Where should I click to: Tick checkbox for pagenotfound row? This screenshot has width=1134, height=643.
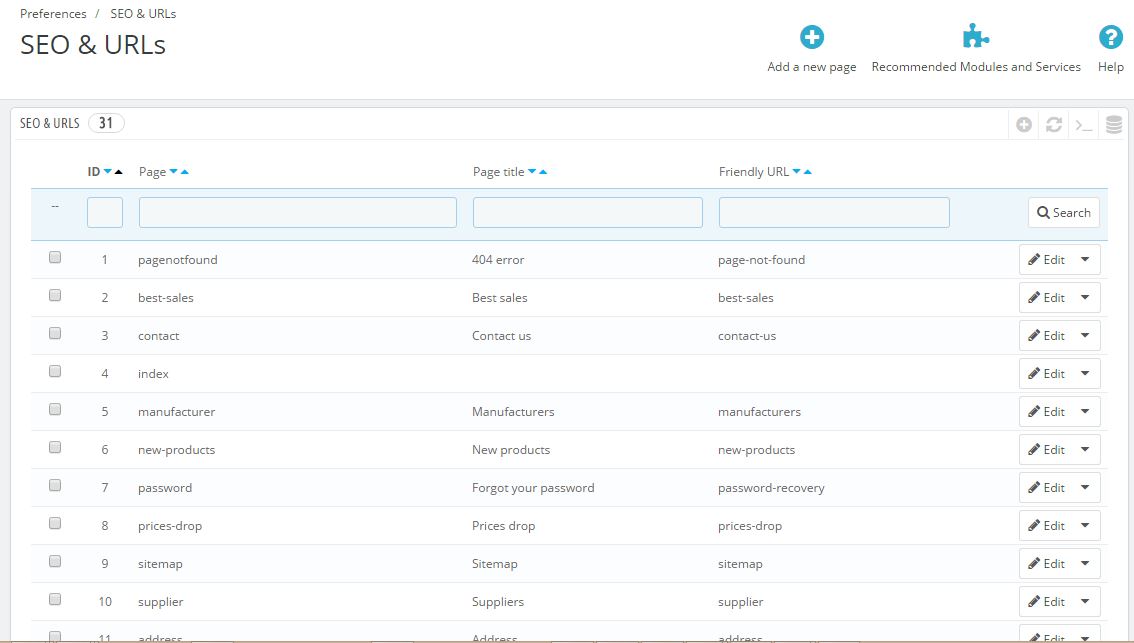[x=55, y=257]
